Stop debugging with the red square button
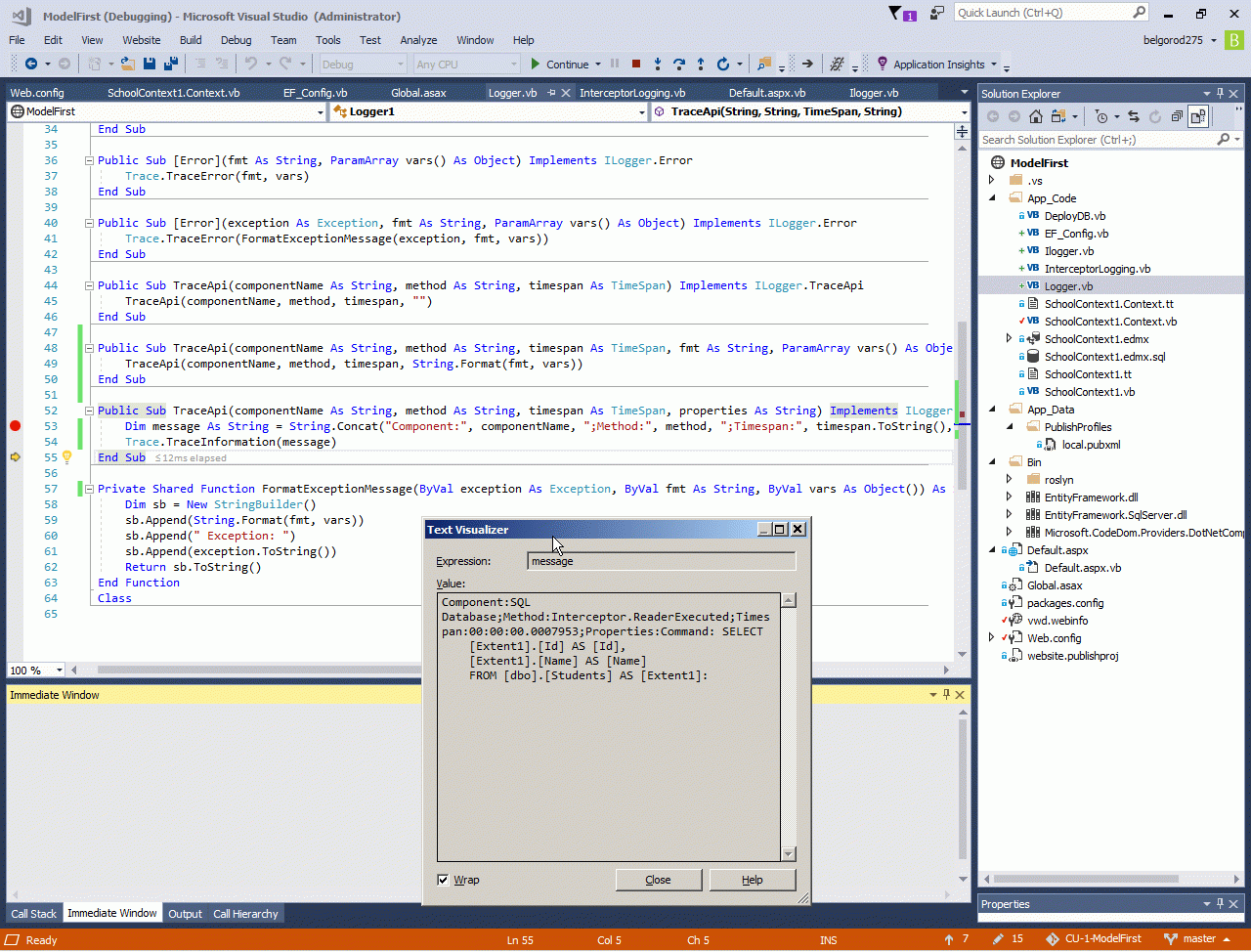The height and width of the screenshot is (952, 1251). click(x=636, y=65)
